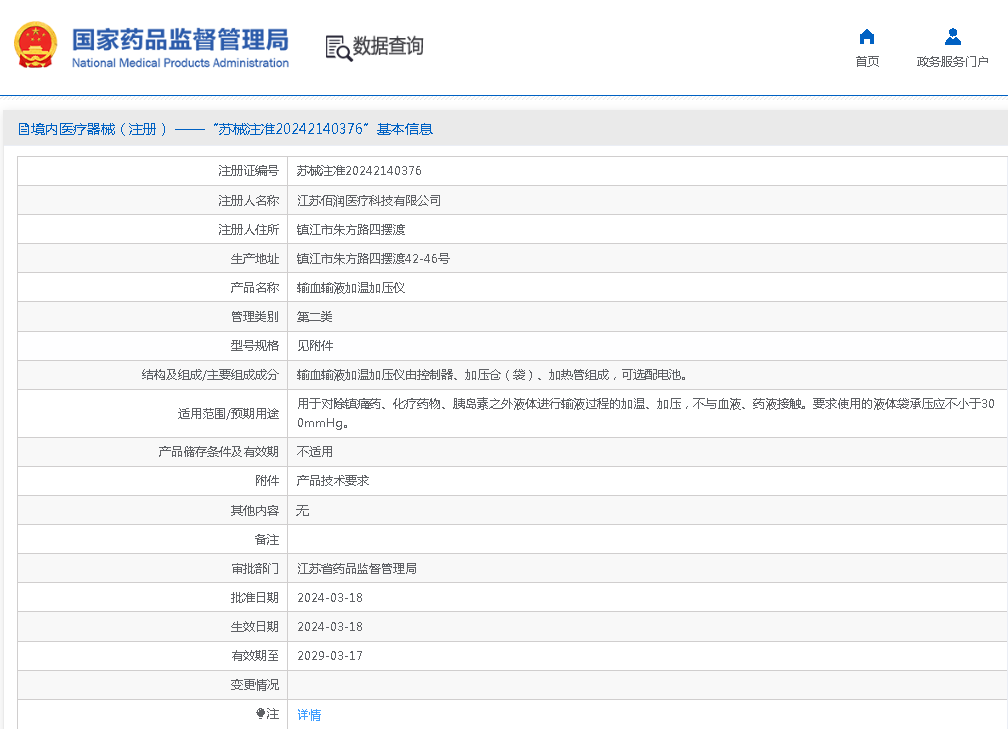Viewport: 1008px width, 729px height.
Task: Click the 数据查询 heading text
Action: 388,46
